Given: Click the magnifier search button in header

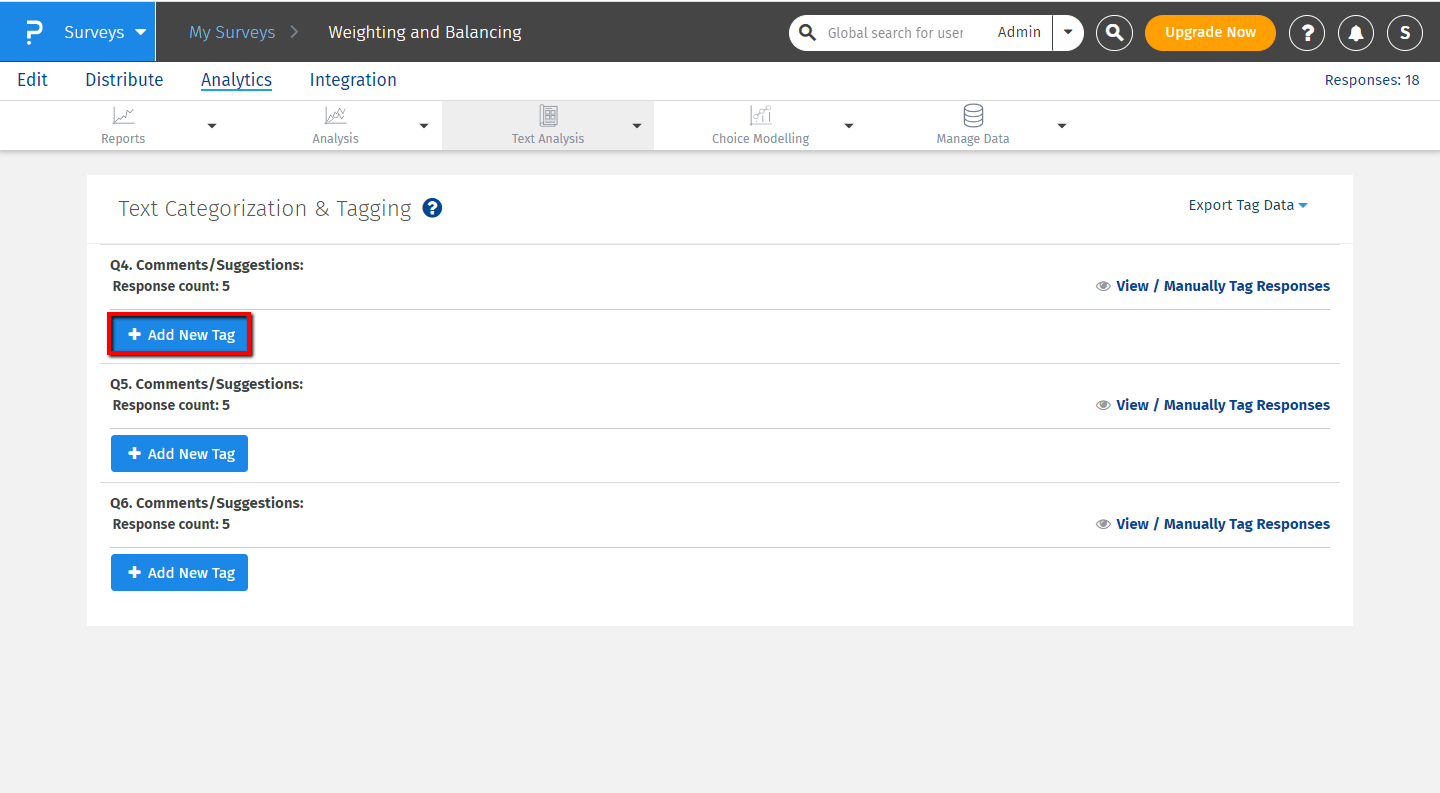Looking at the screenshot, I should pyautogui.click(x=1114, y=33).
